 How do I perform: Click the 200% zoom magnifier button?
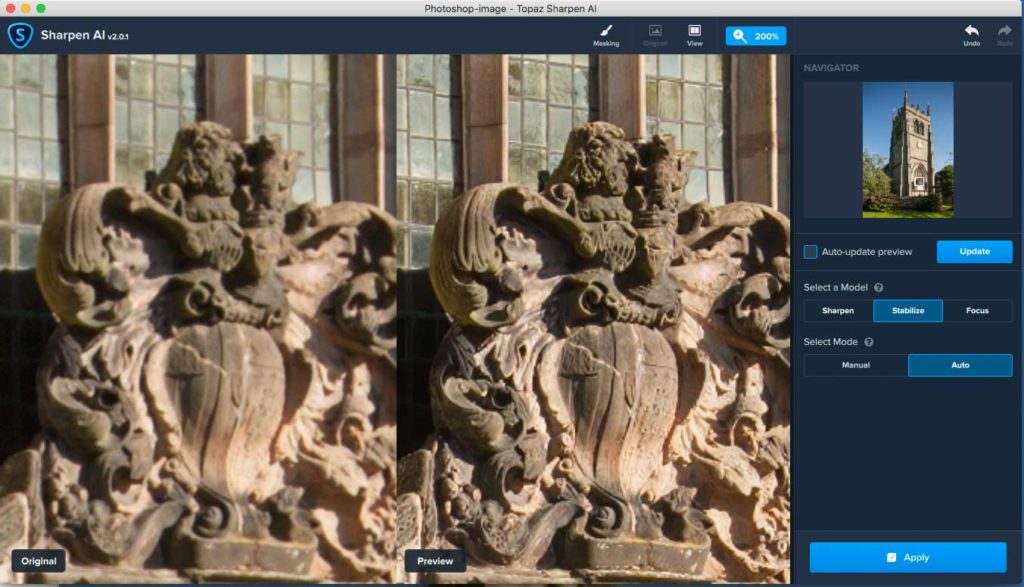point(756,36)
